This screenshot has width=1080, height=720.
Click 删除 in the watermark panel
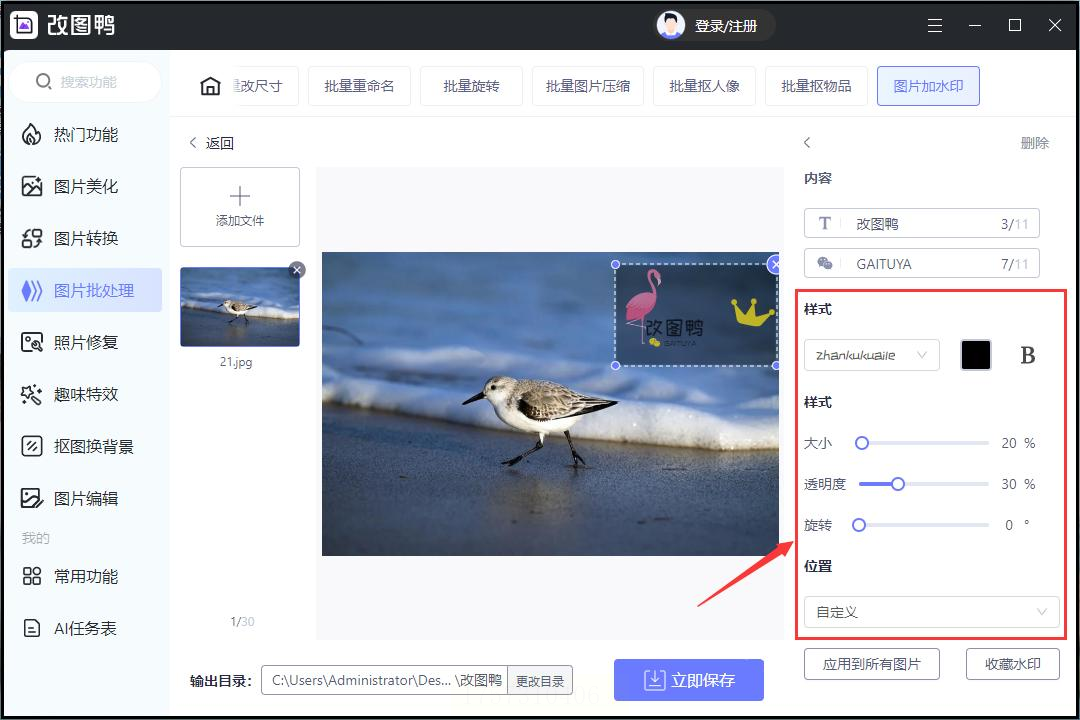[1035, 143]
